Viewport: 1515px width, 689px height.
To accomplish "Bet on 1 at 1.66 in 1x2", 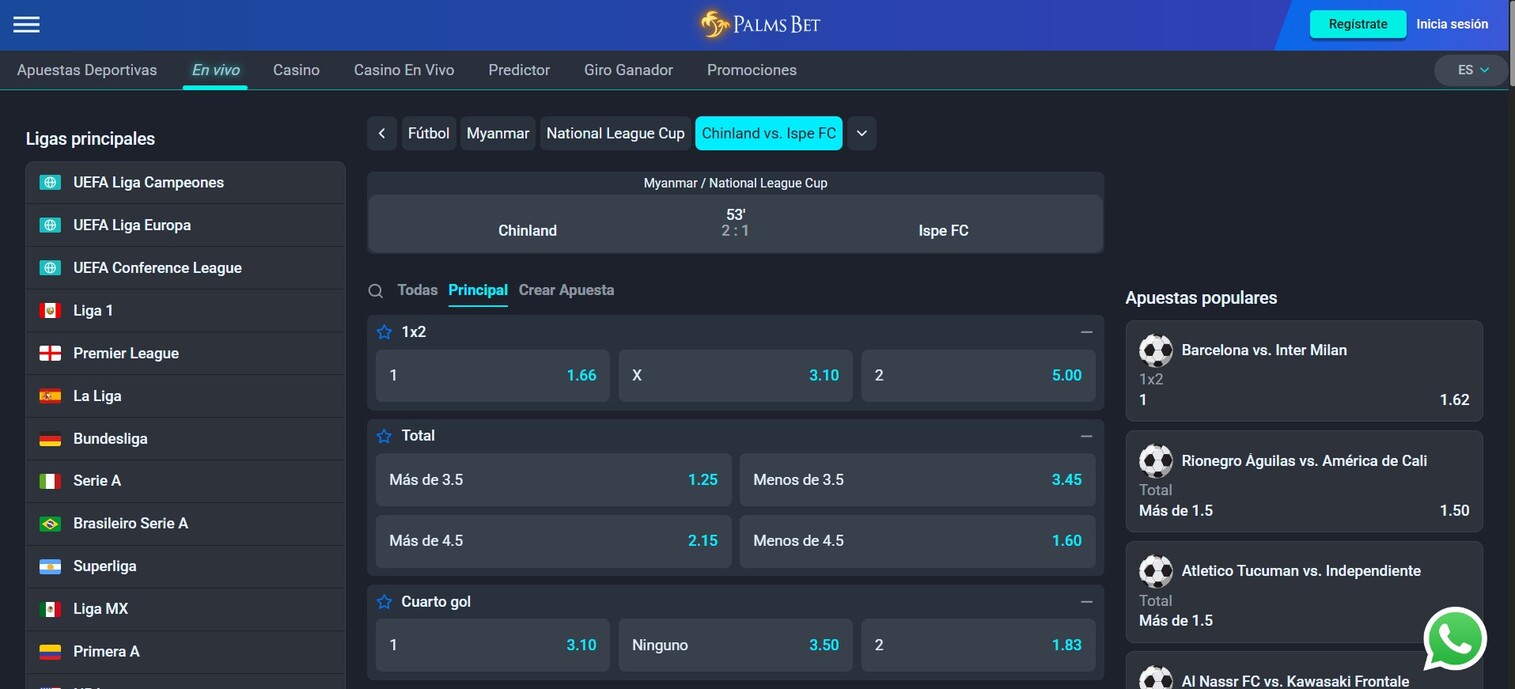I will tap(493, 376).
